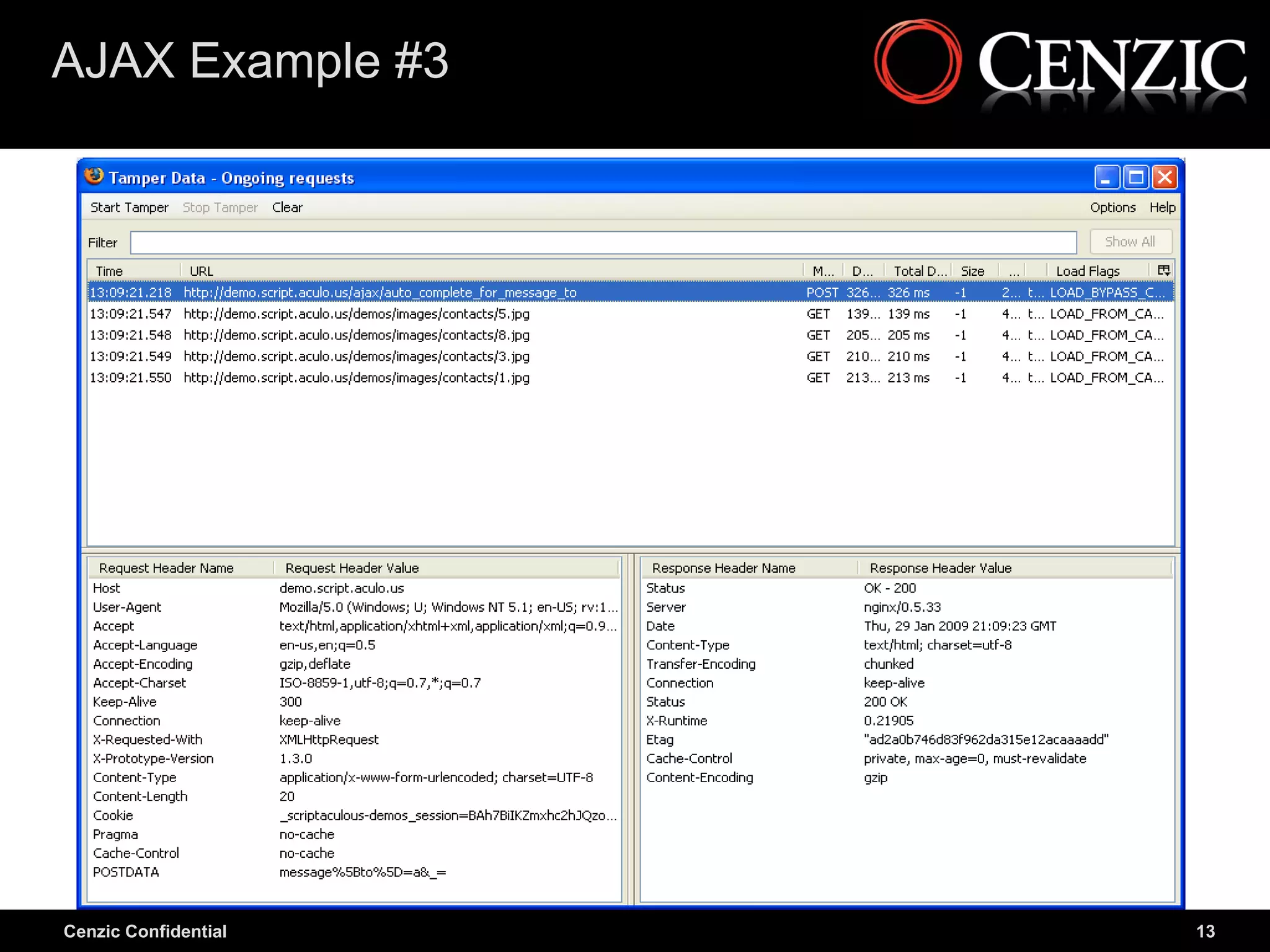The width and height of the screenshot is (1270, 952).
Task: Select the Accept-Charset request header row
Action: (354, 683)
